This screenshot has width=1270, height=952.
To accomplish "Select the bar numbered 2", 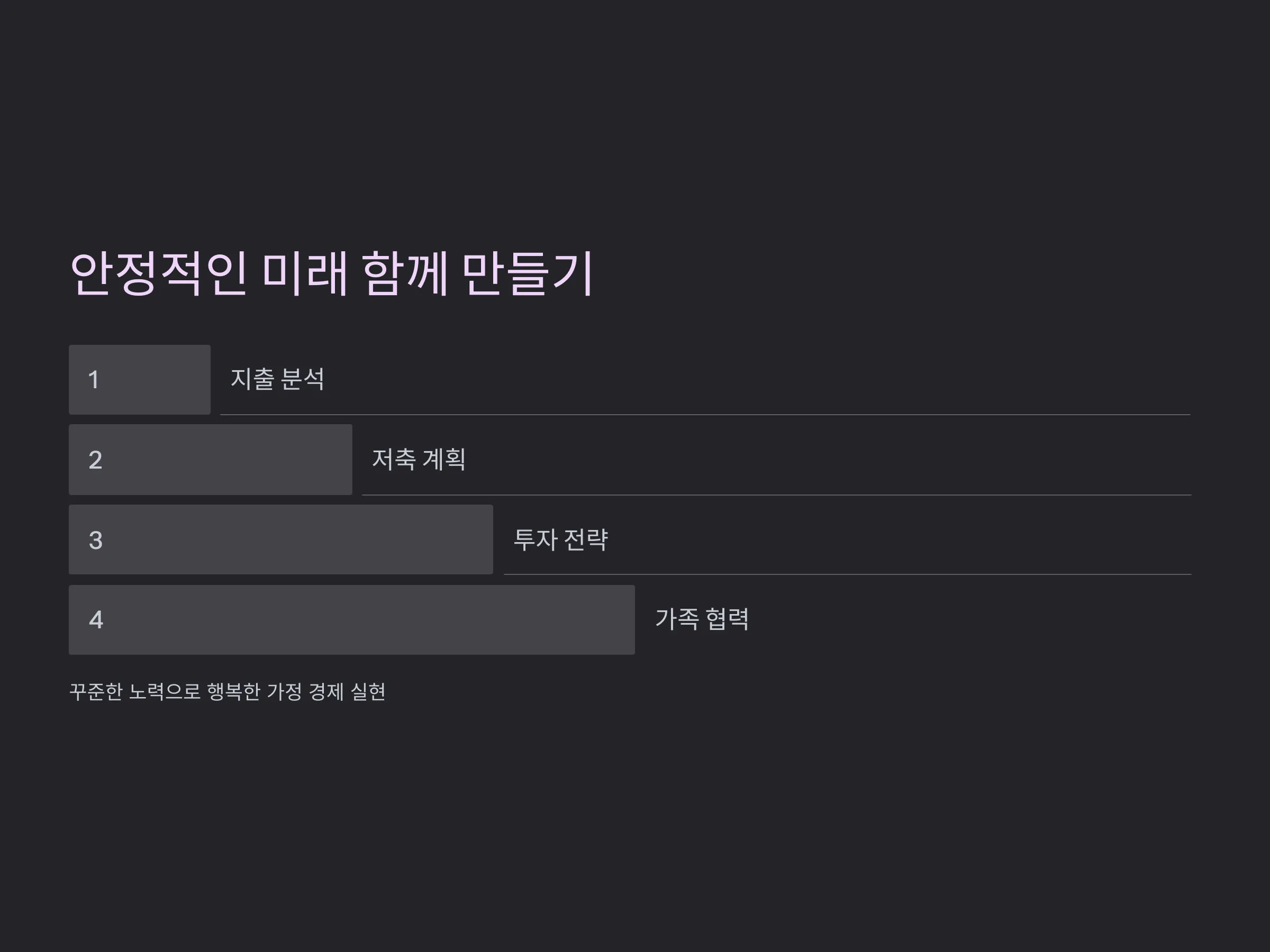I will point(211,460).
